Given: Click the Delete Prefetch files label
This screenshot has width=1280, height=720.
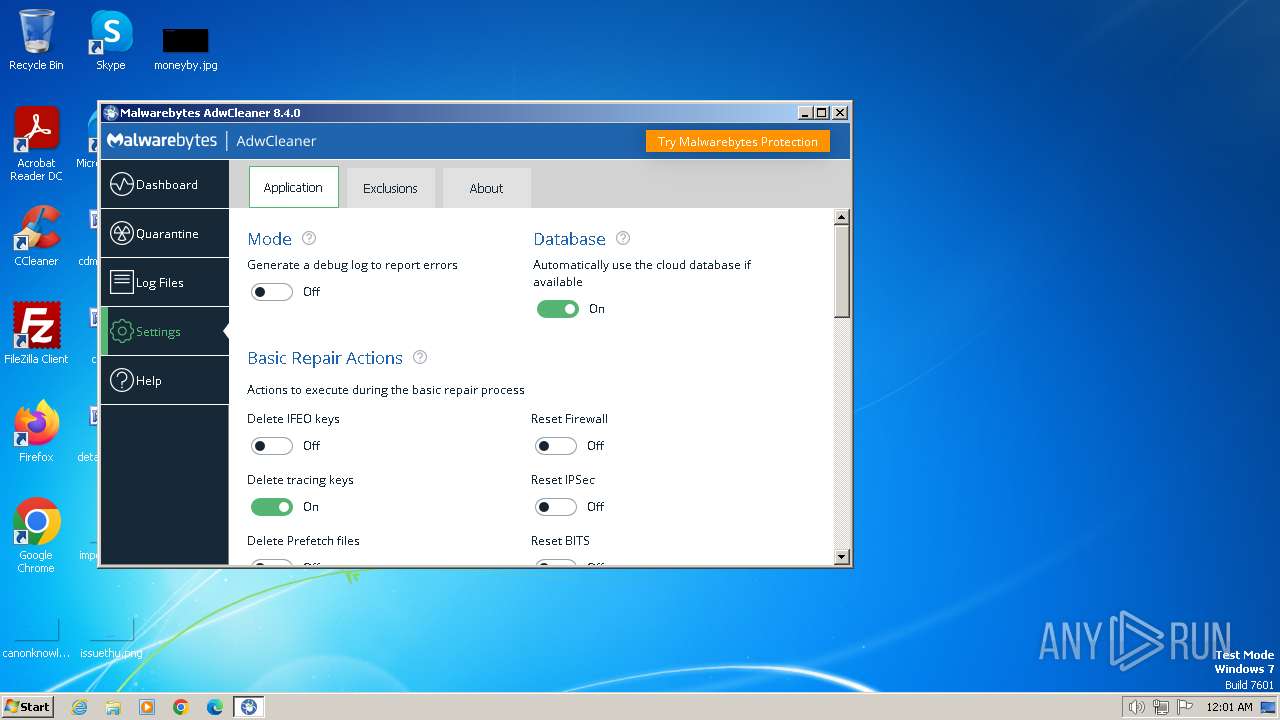Looking at the screenshot, I should pyautogui.click(x=303, y=541).
